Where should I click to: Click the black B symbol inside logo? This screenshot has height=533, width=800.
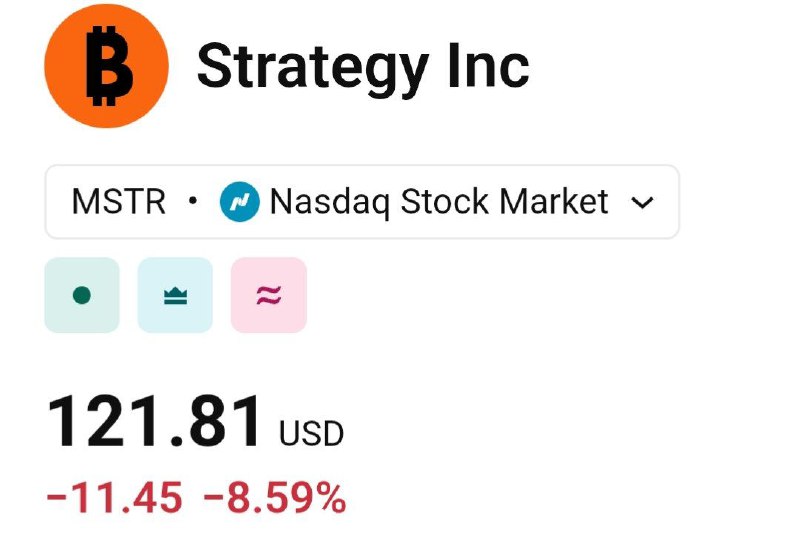tap(104, 66)
